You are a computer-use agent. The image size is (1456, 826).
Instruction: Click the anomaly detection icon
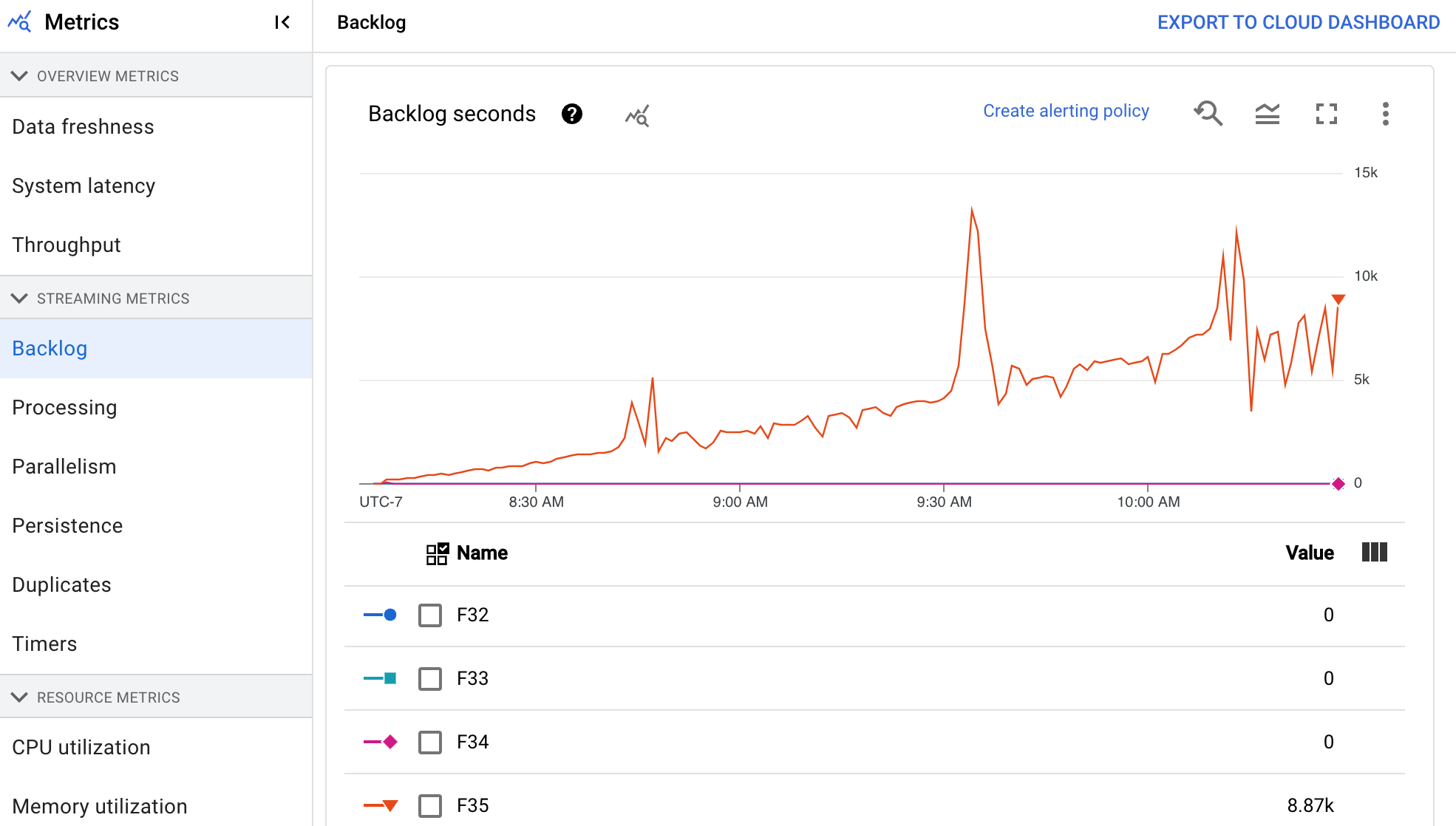point(636,114)
